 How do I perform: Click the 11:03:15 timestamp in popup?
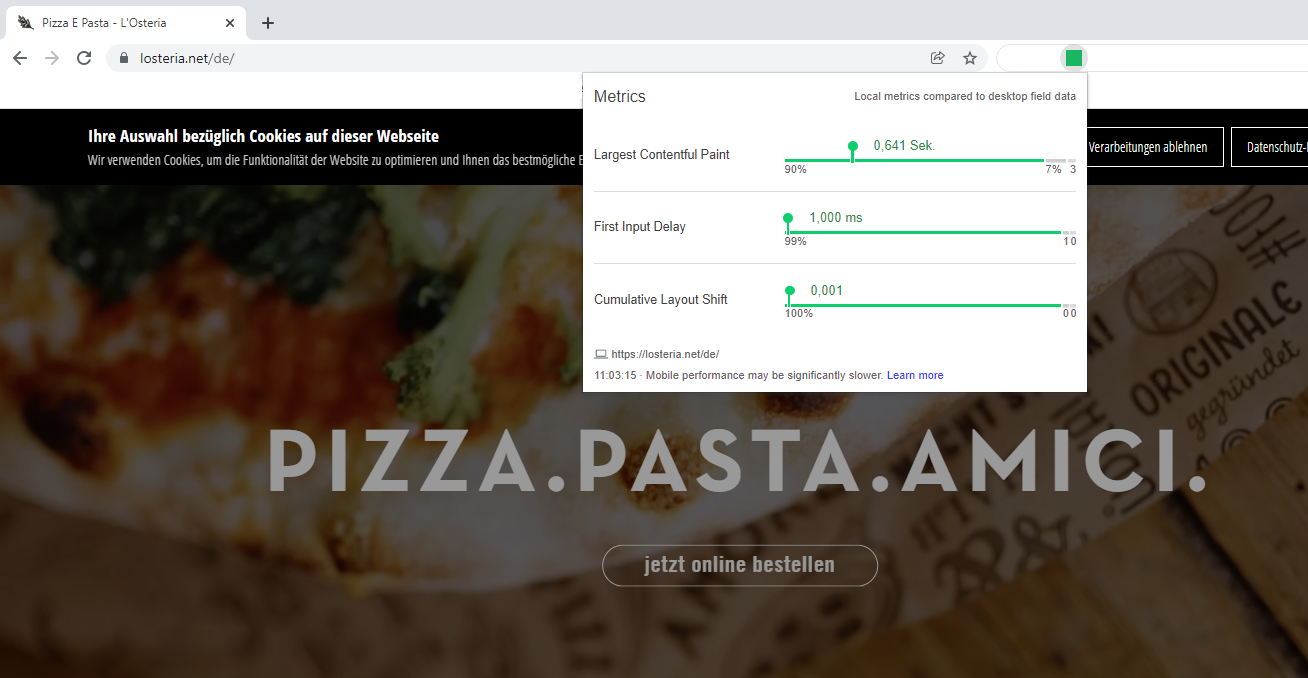click(x=615, y=375)
